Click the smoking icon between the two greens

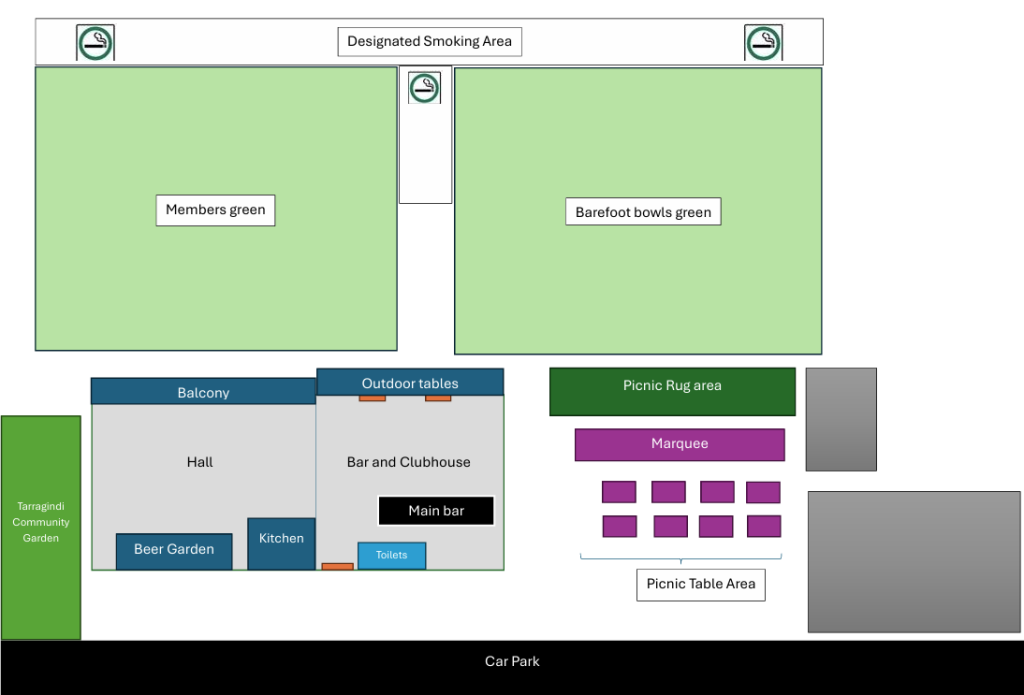pos(424,88)
